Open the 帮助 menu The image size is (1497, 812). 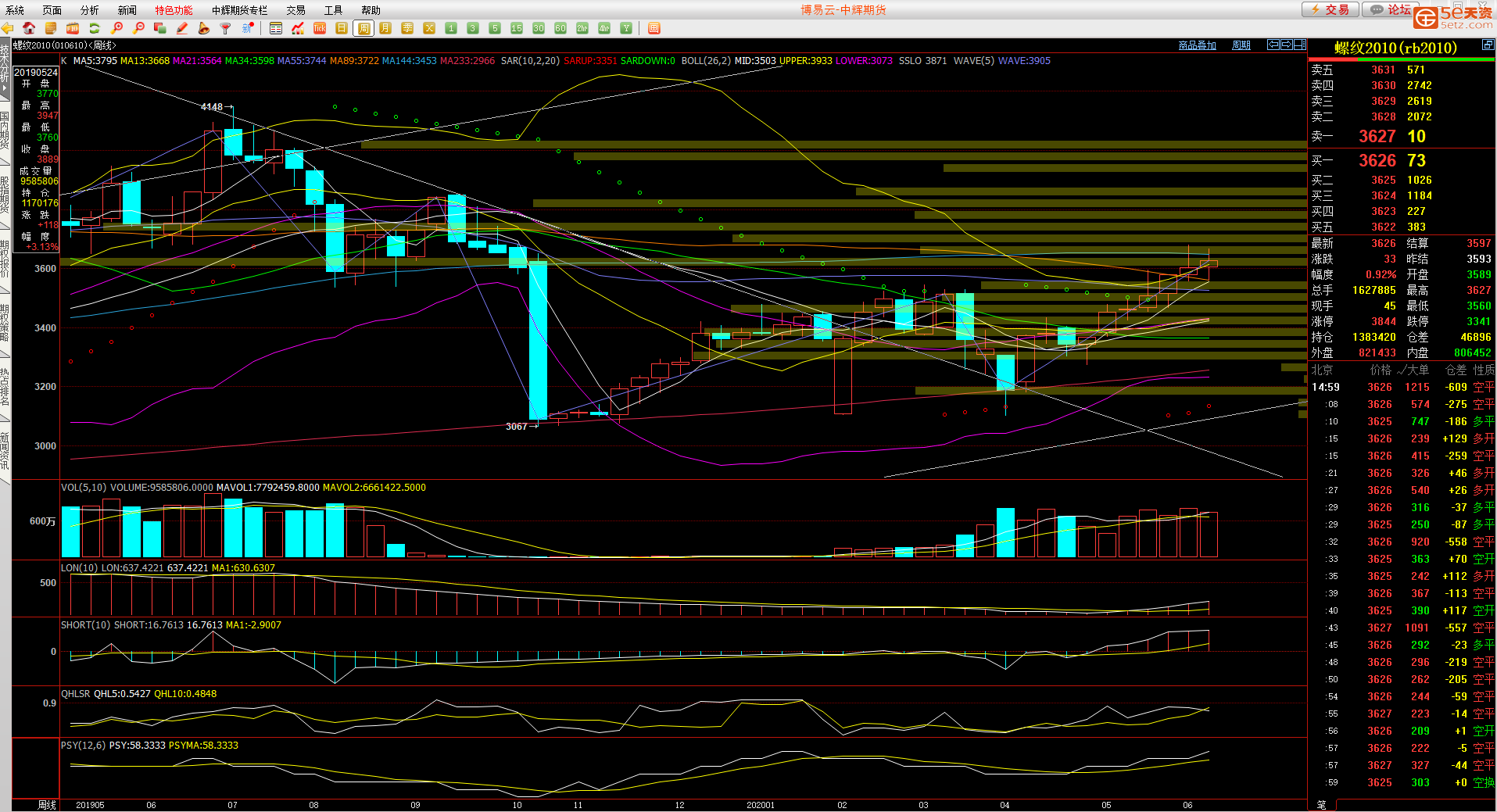tap(371, 10)
